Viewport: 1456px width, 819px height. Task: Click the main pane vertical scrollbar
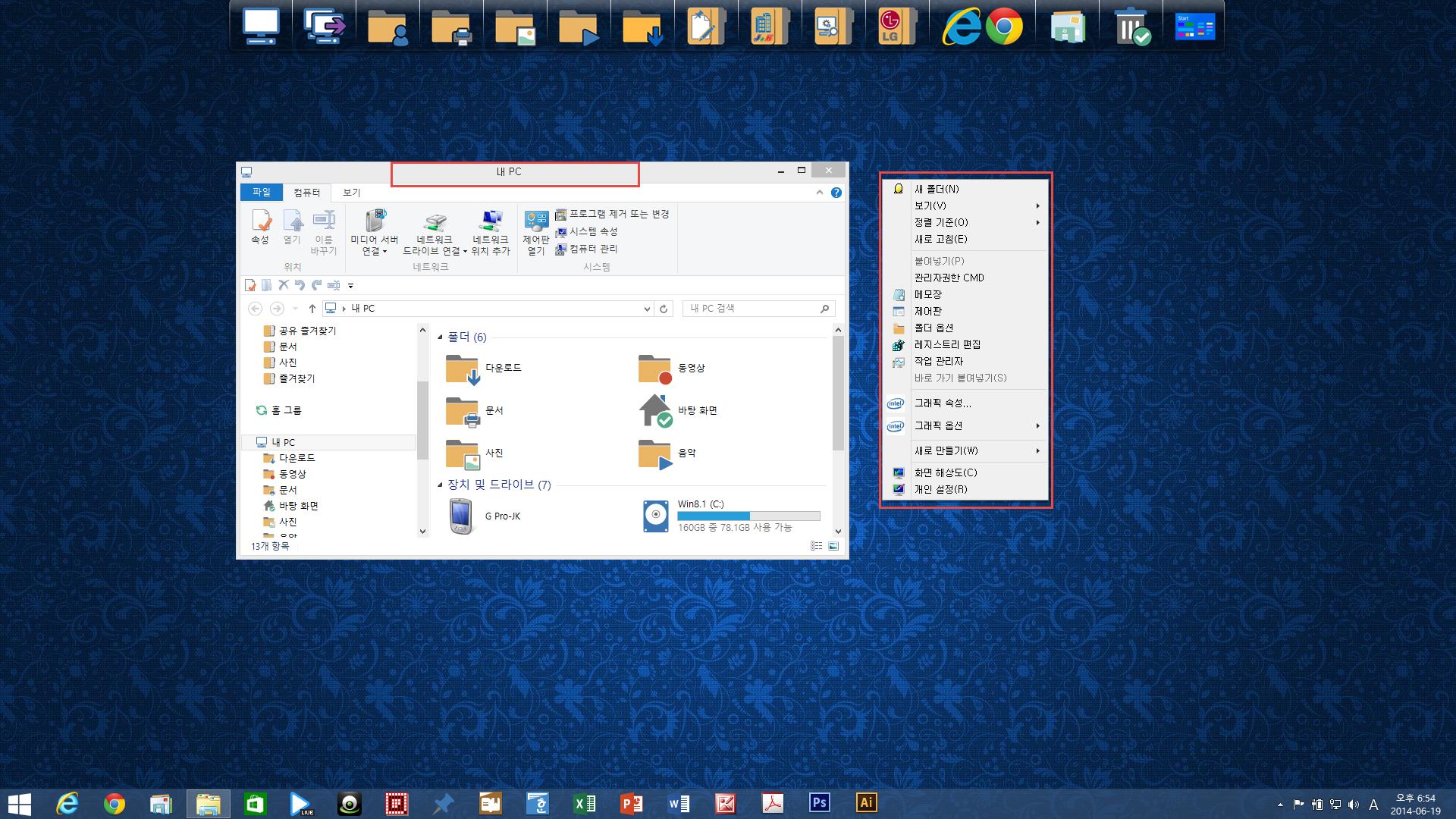click(x=838, y=393)
